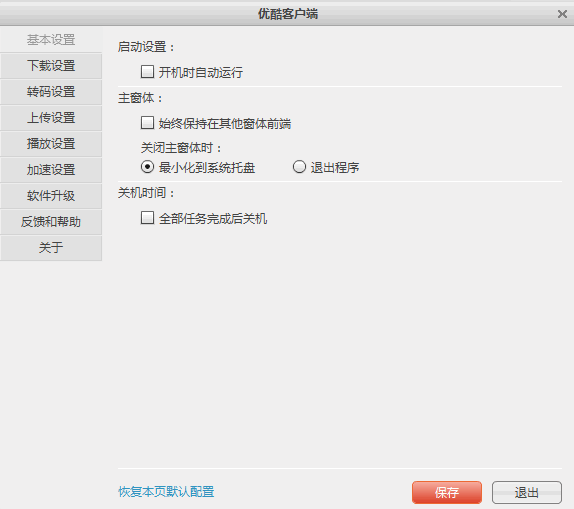Enable 开机时自动运行 checkbox
The height and width of the screenshot is (509, 574).
tap(147, 72)
